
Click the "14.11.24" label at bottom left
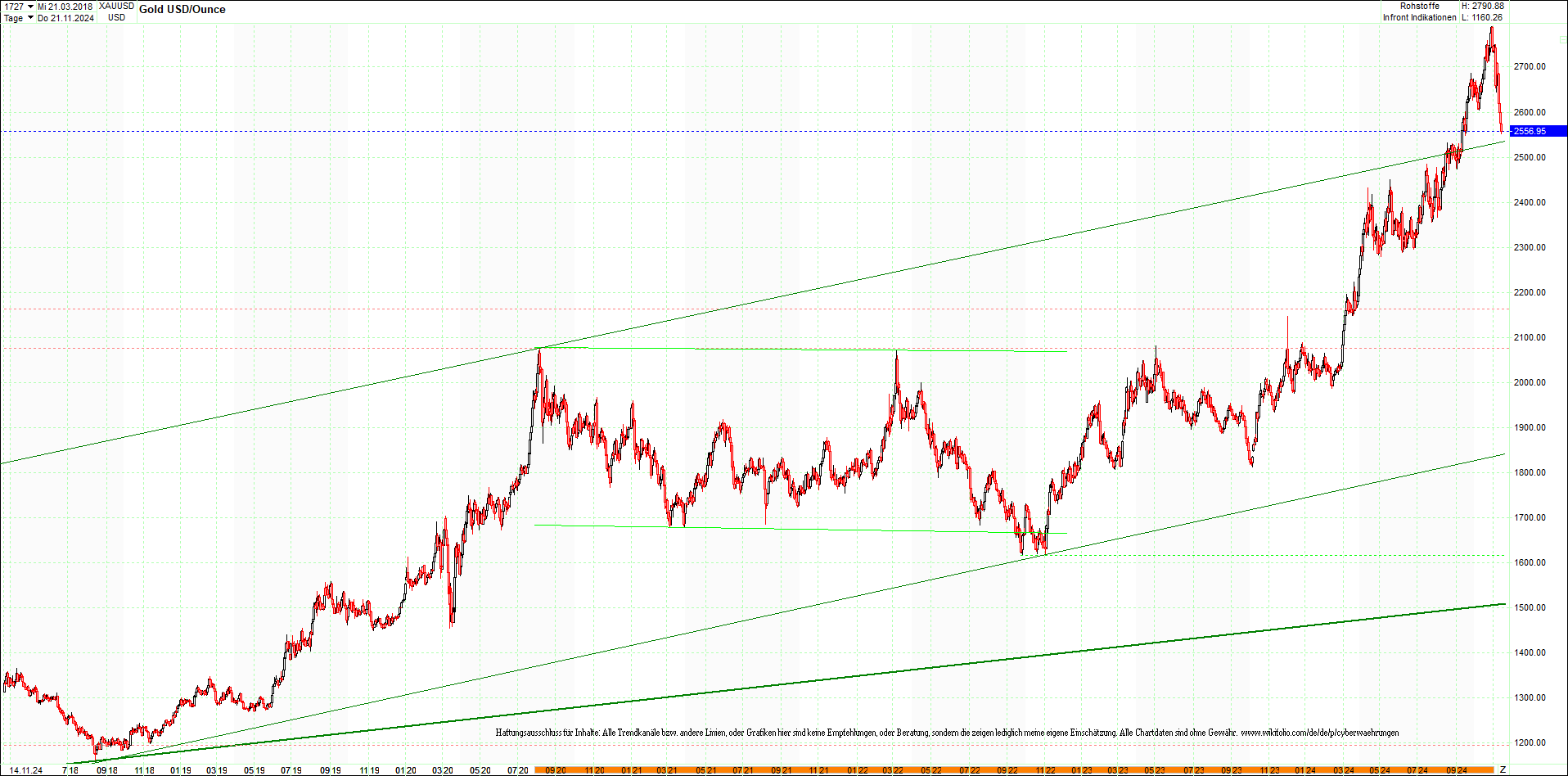coord(25,769)
